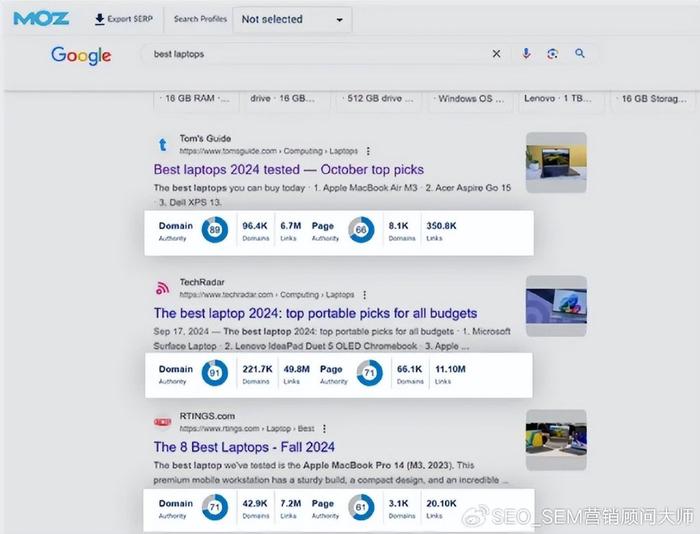Viewport: 700px width, 534px height.
Task: Click '20.10K' page links value
Action: [x=441, y=504]
